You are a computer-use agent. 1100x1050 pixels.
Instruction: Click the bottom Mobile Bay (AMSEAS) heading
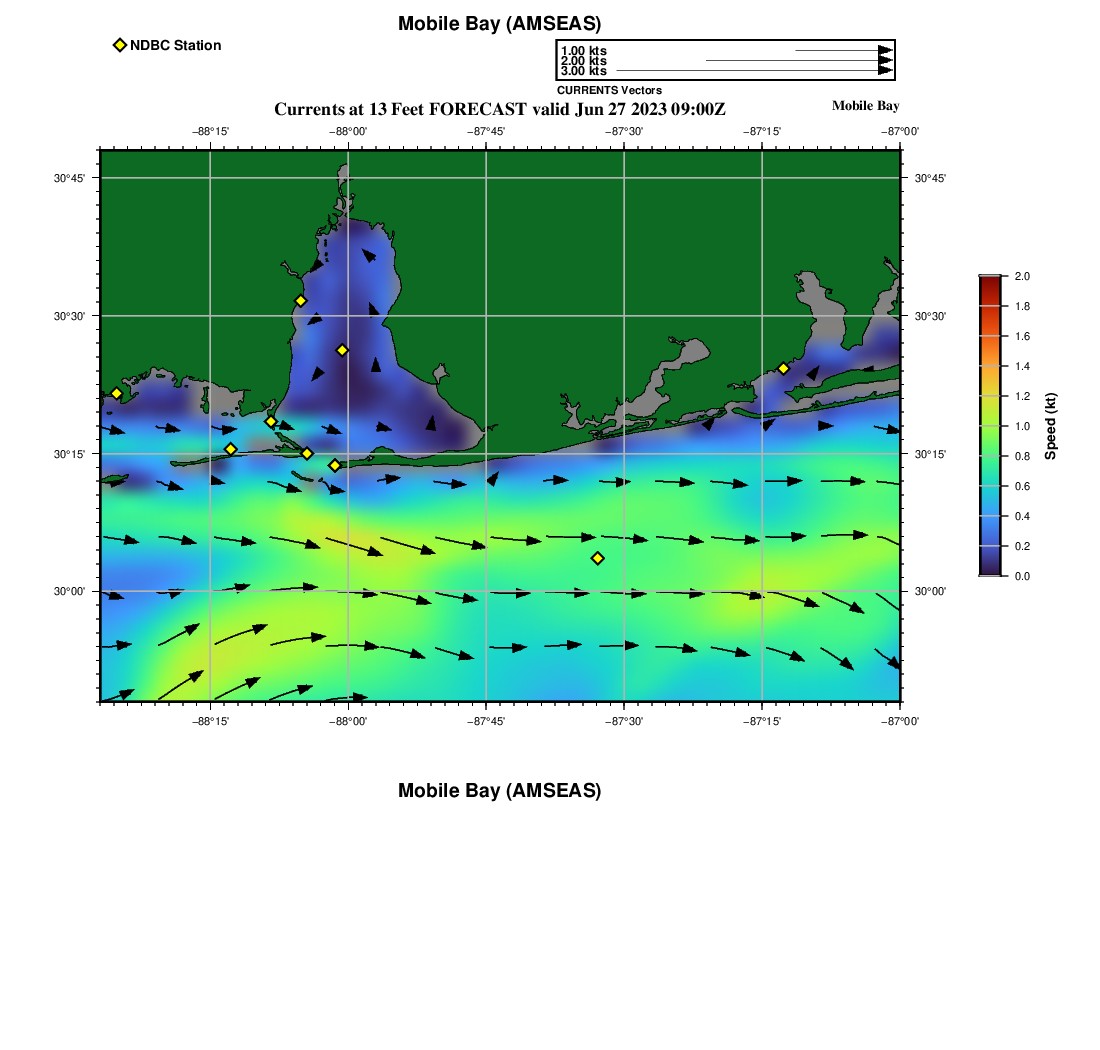click(x=499, y=791)
